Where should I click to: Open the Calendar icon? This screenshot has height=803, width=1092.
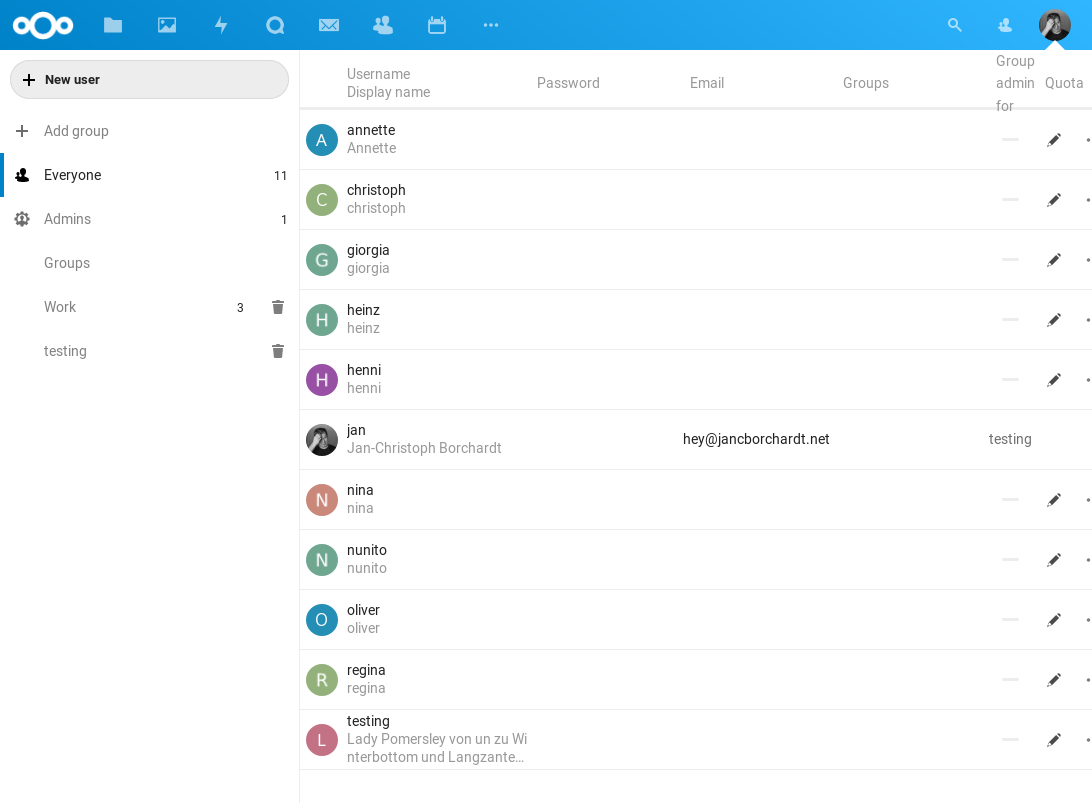coord(437,26)
